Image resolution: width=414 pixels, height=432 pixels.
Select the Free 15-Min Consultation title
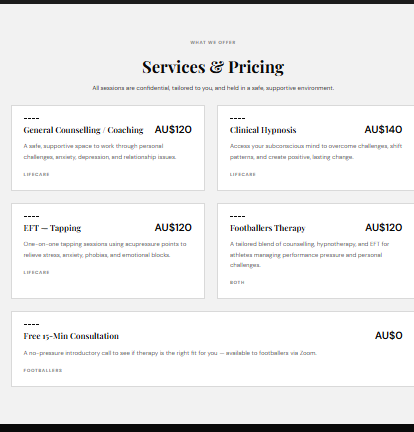(x=71, y=336)
